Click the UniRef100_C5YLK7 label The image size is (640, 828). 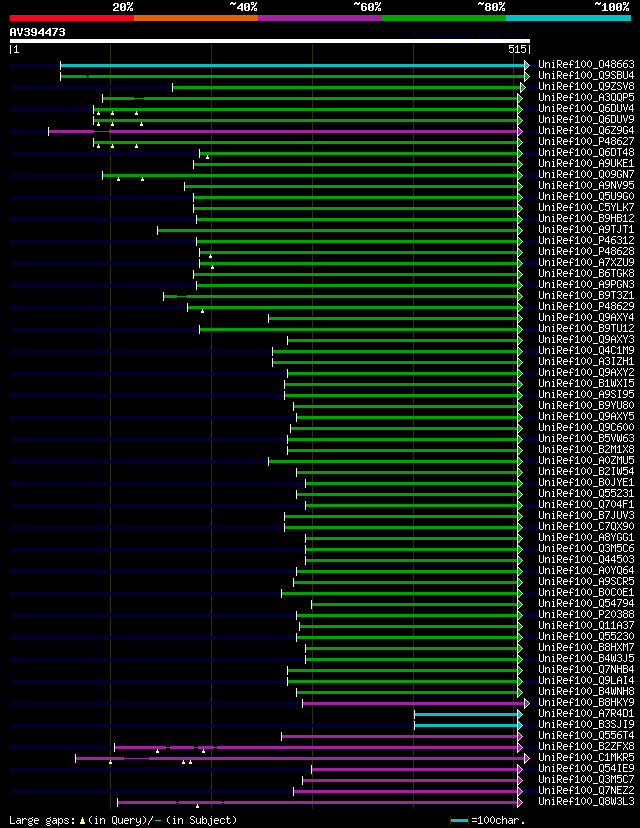point(586,208)
